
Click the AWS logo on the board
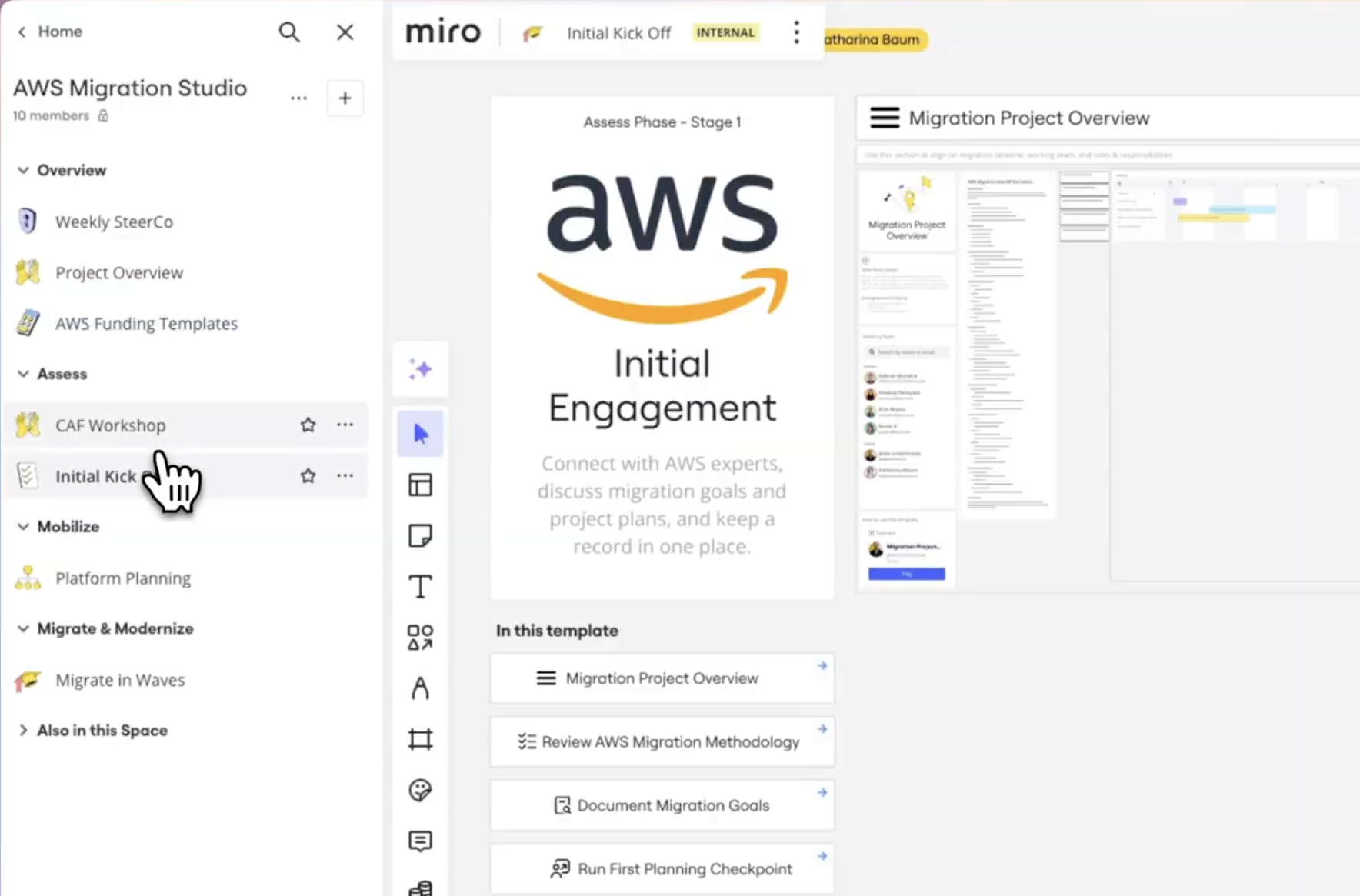point(662,247)
